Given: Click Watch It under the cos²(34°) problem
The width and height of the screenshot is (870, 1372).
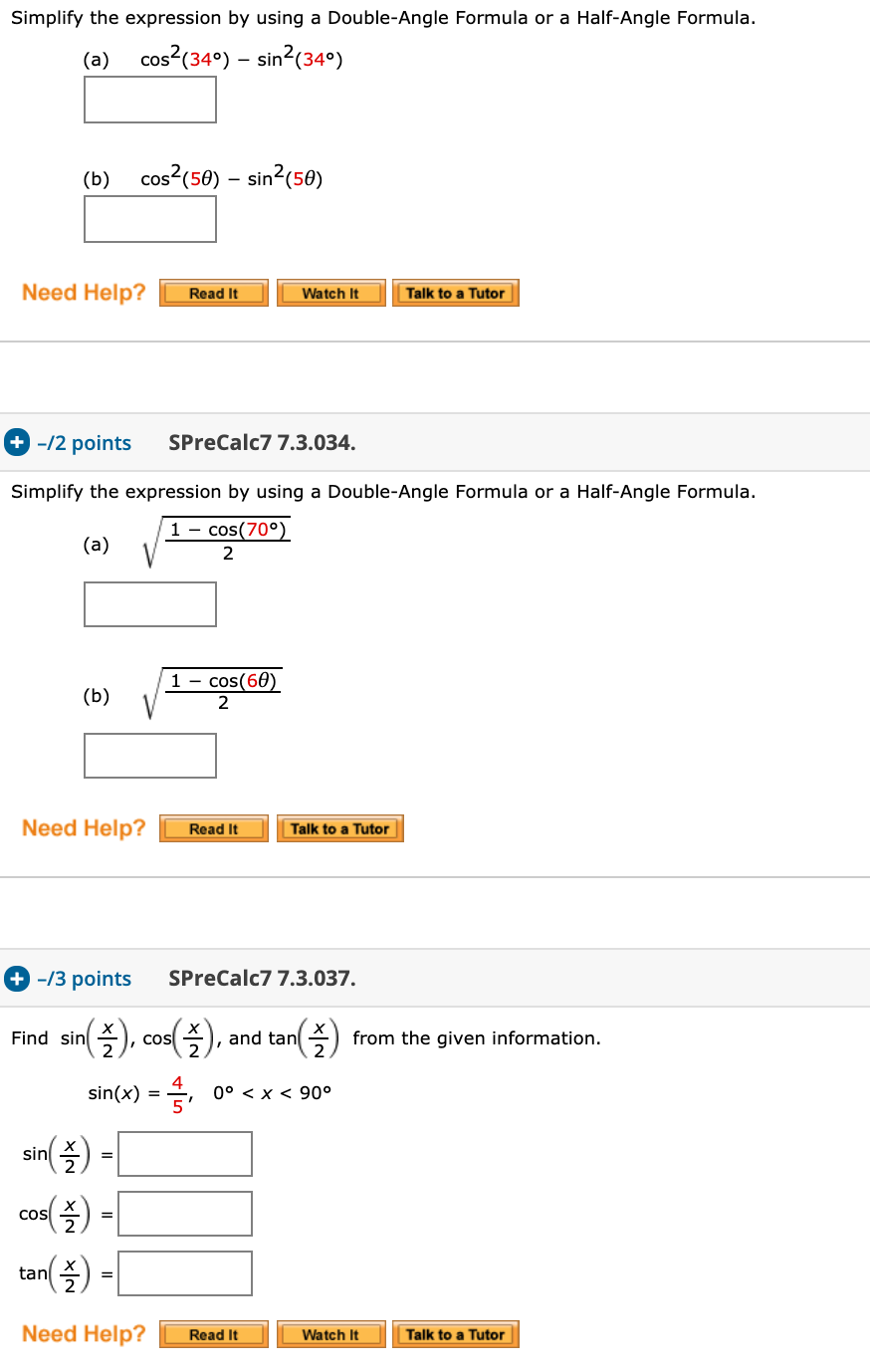Looking at the screenshot, I should click(x=330, y=293).
